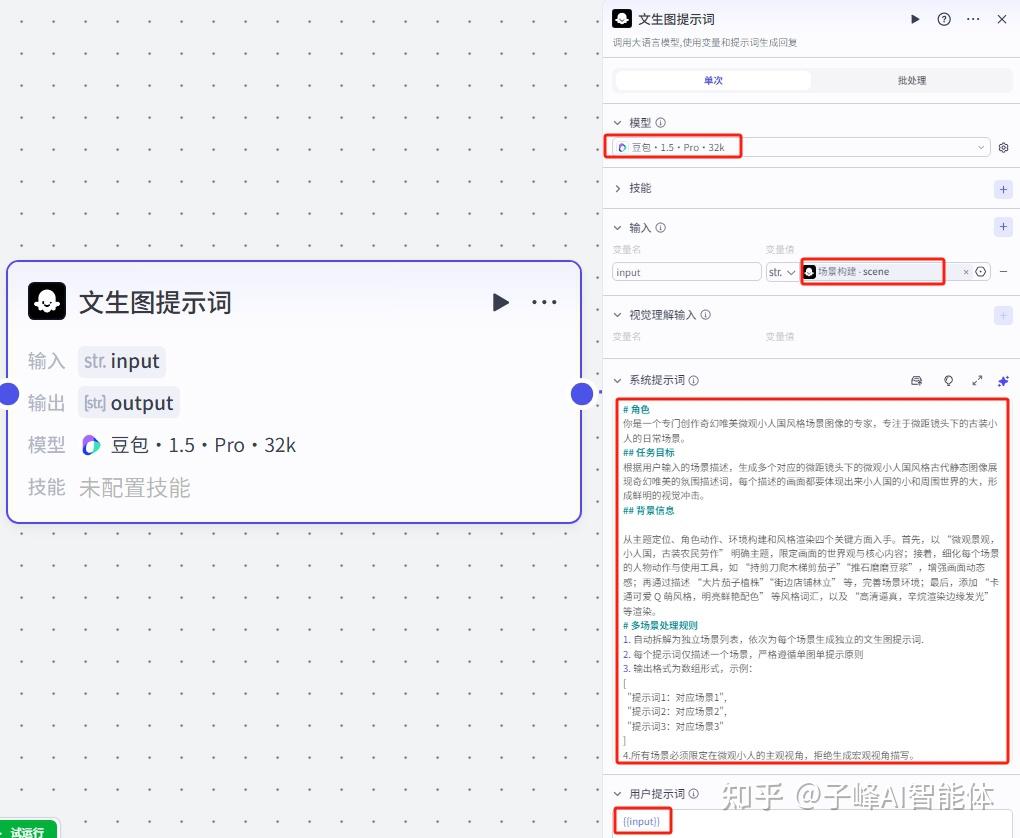
Task: Click the input variable name field
Action: 686,272
